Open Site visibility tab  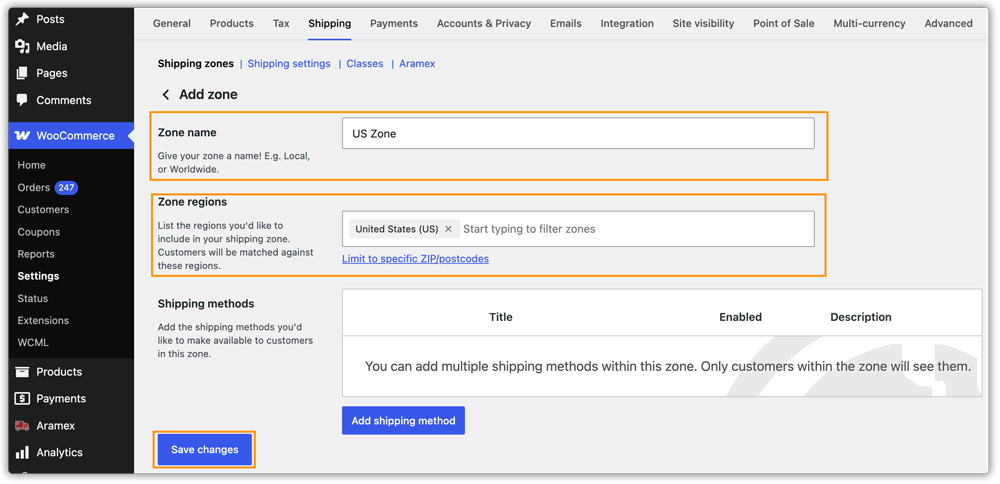click(x=703, y=24)
